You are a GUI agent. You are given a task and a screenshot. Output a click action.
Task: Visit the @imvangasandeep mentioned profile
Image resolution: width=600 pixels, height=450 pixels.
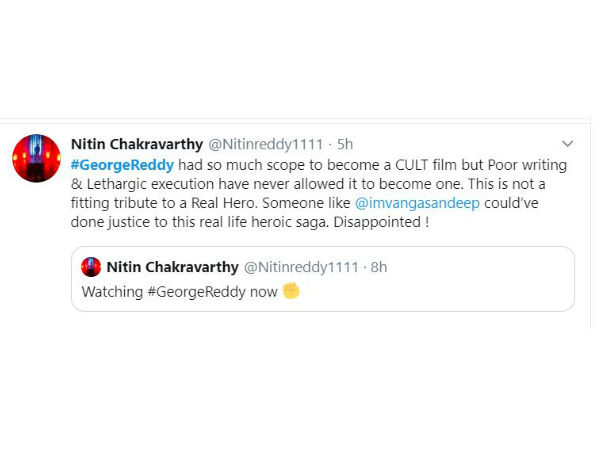[x=417, y=203]
